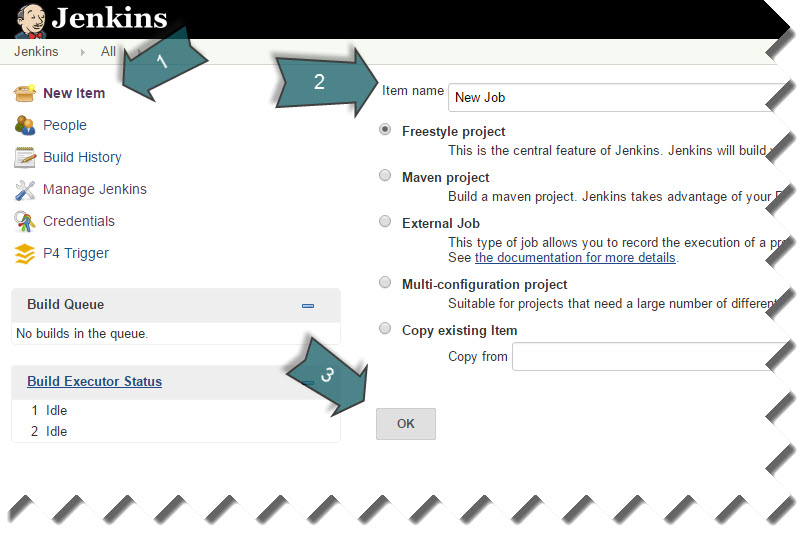Click Jenkins in the breadcrumb
805x535 pixels.
[x=36, y=52]
